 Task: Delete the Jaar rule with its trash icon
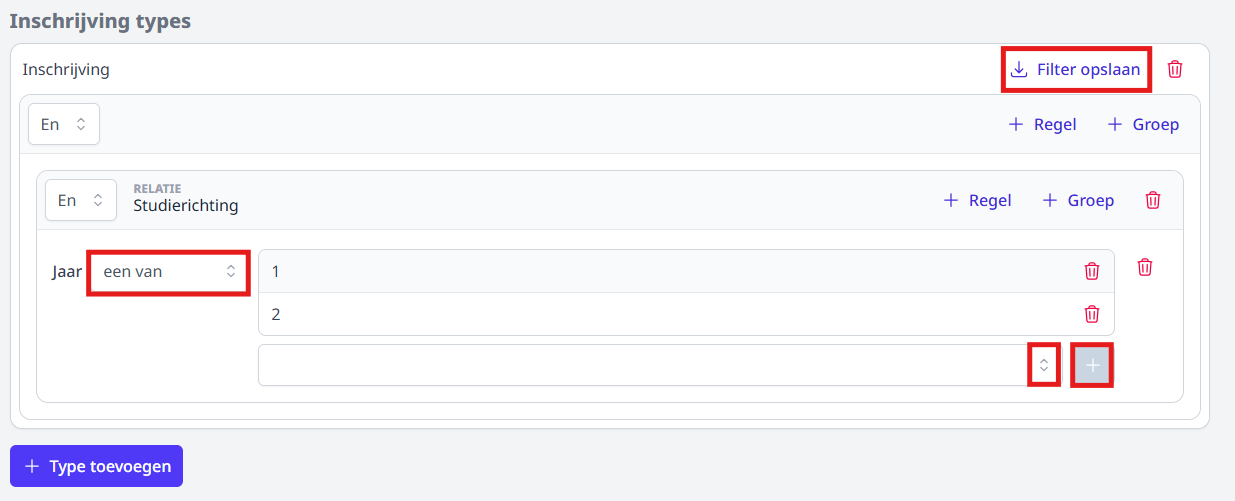coord(1145,267)
